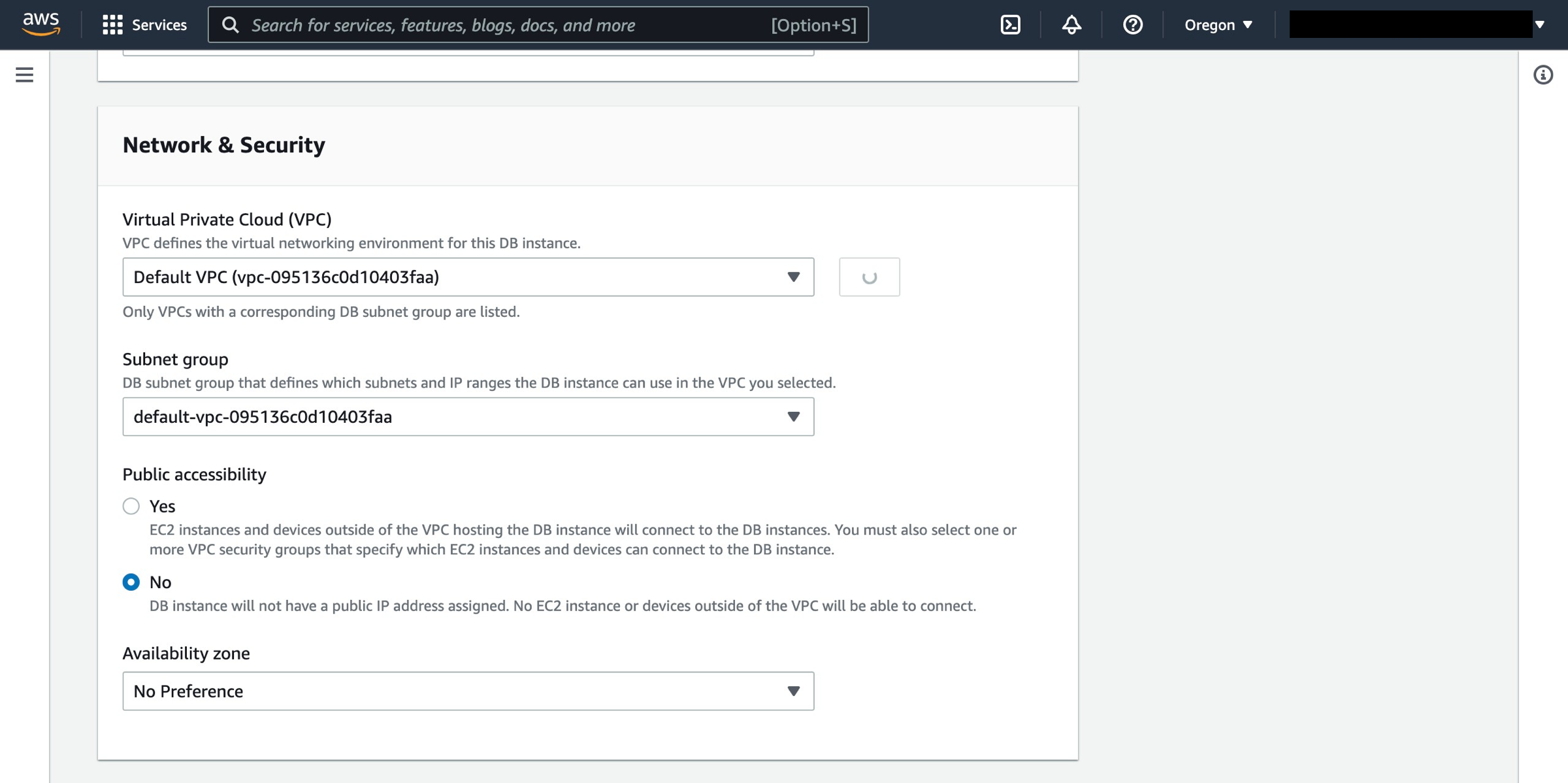Click the Availability zone label
1568x783 pixels.
(x=186, y=654)
